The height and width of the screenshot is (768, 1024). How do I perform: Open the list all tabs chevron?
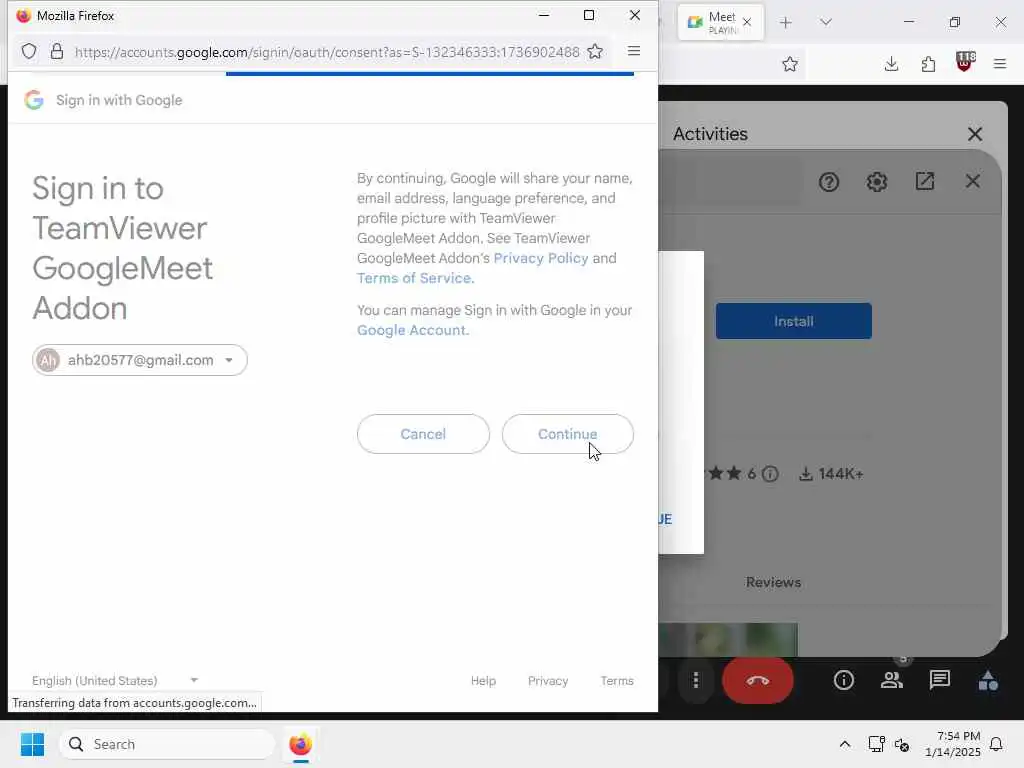click(825, 22)
